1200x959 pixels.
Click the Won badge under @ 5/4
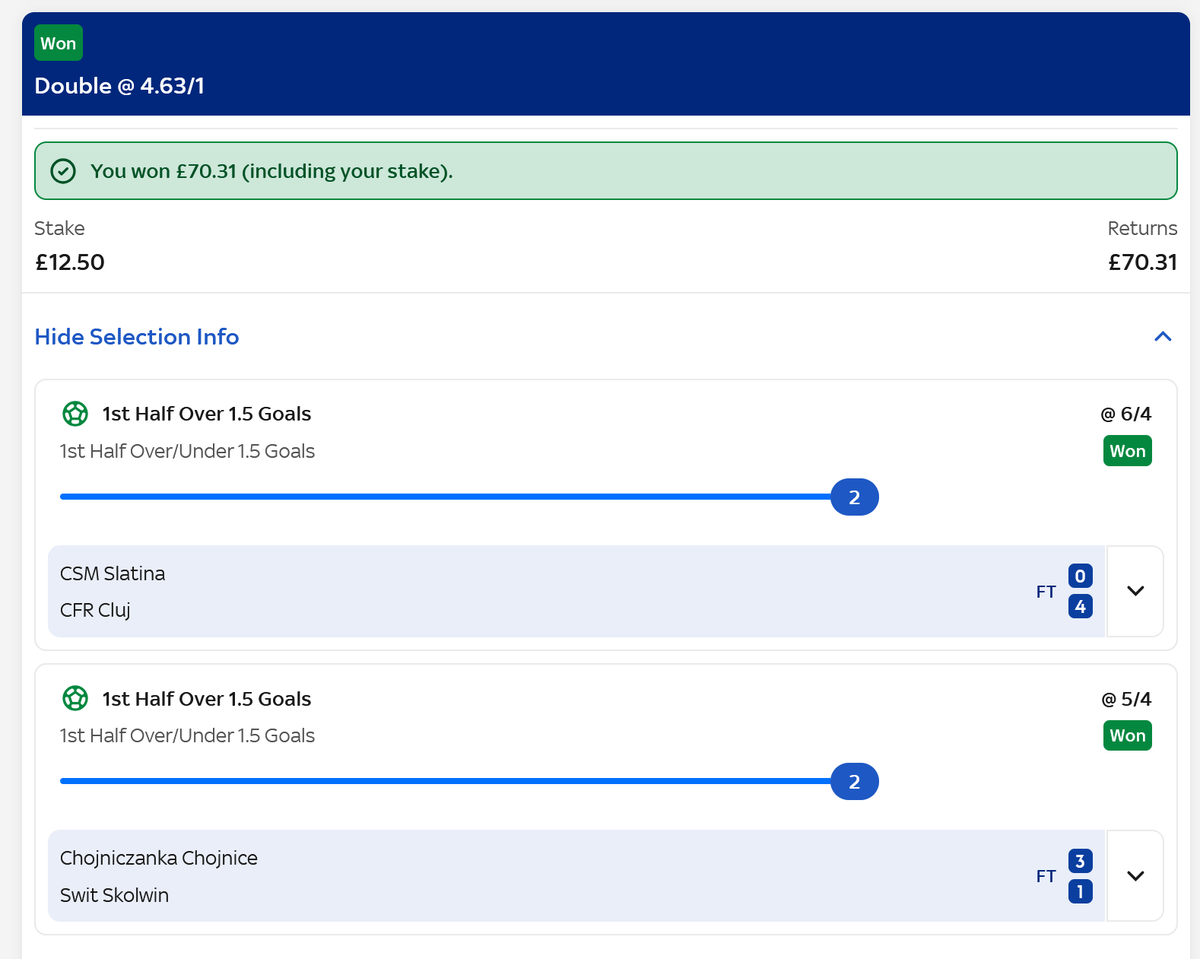[1127, 736]
